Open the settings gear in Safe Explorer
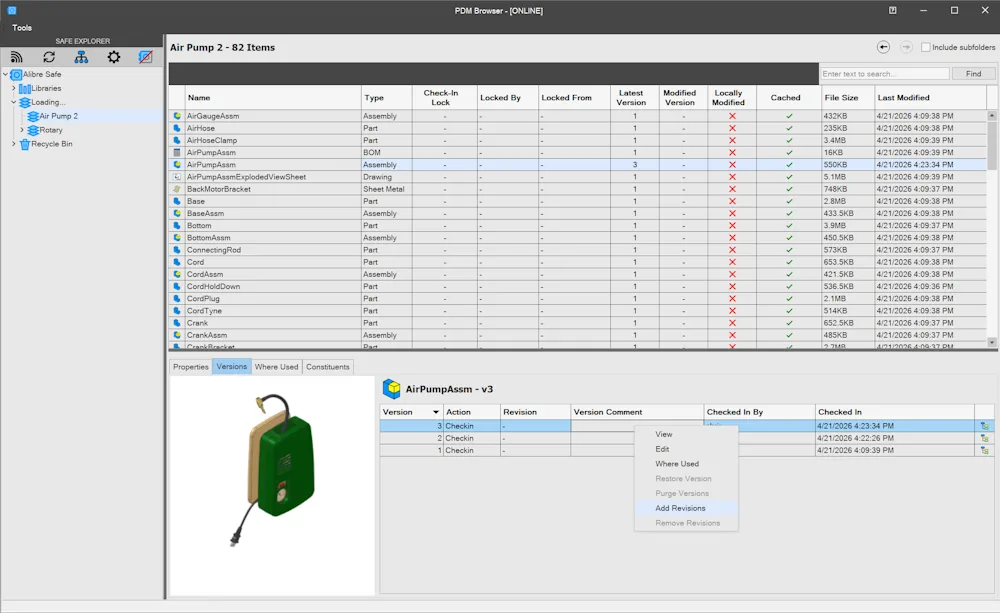Image resolution: width=1000 pixels, height=613 pixels. [114, 57]
